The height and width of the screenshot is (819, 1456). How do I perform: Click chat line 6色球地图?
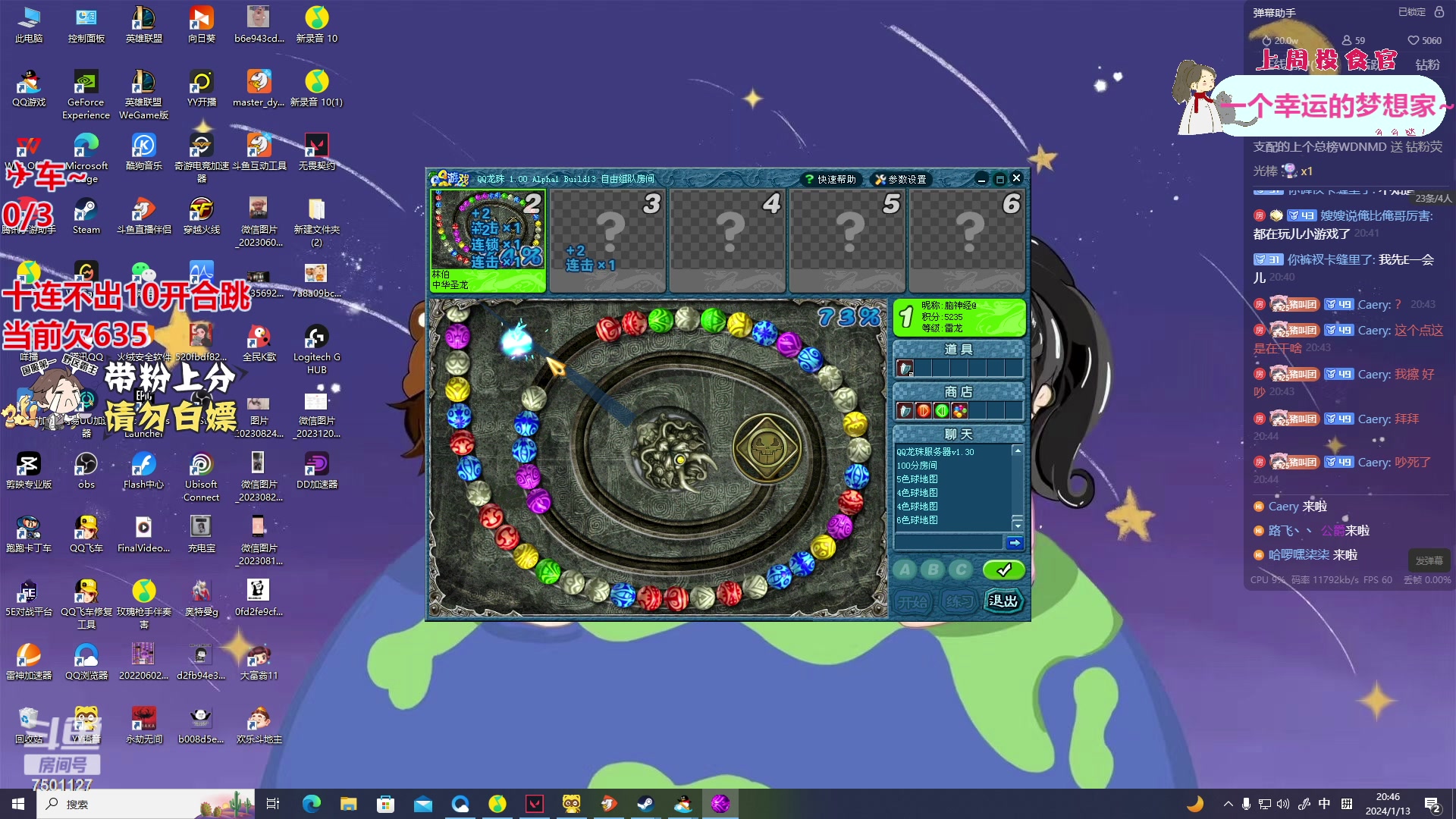917,520
